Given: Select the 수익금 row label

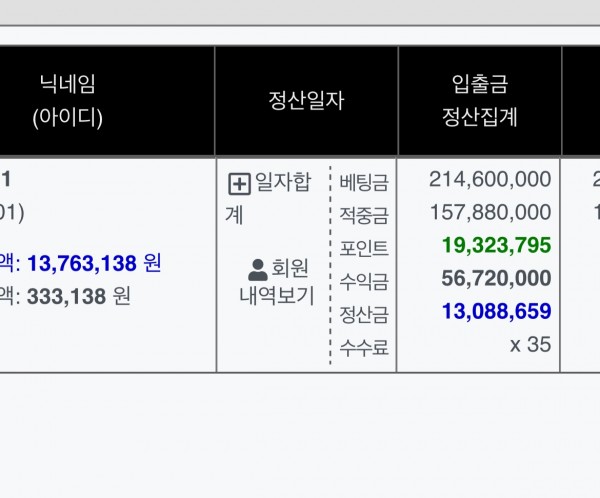Looking at the screenshot, I should tap(363, 281).
